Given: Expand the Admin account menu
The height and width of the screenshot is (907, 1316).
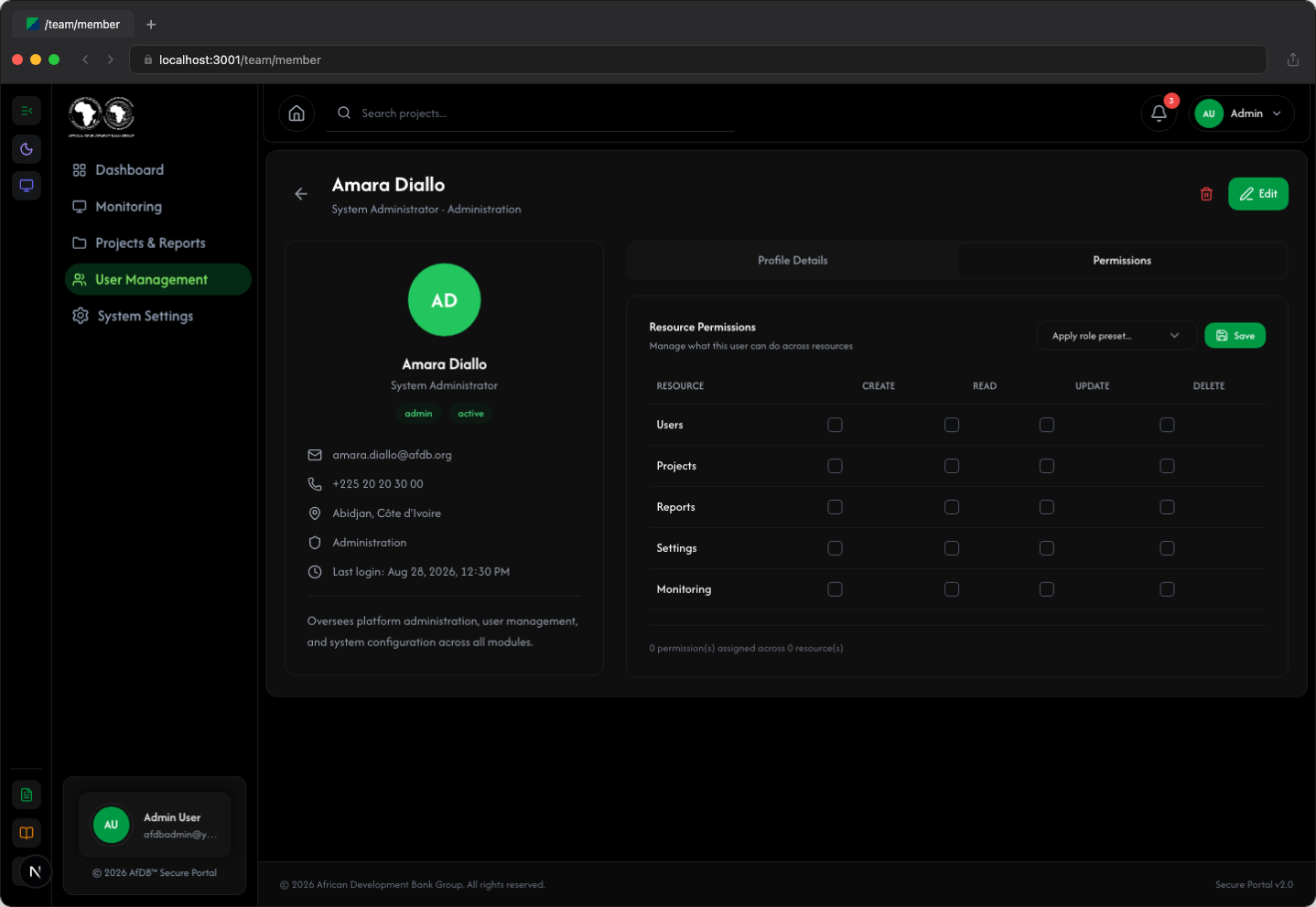Looking at the screenshot, I should 1242,113.
